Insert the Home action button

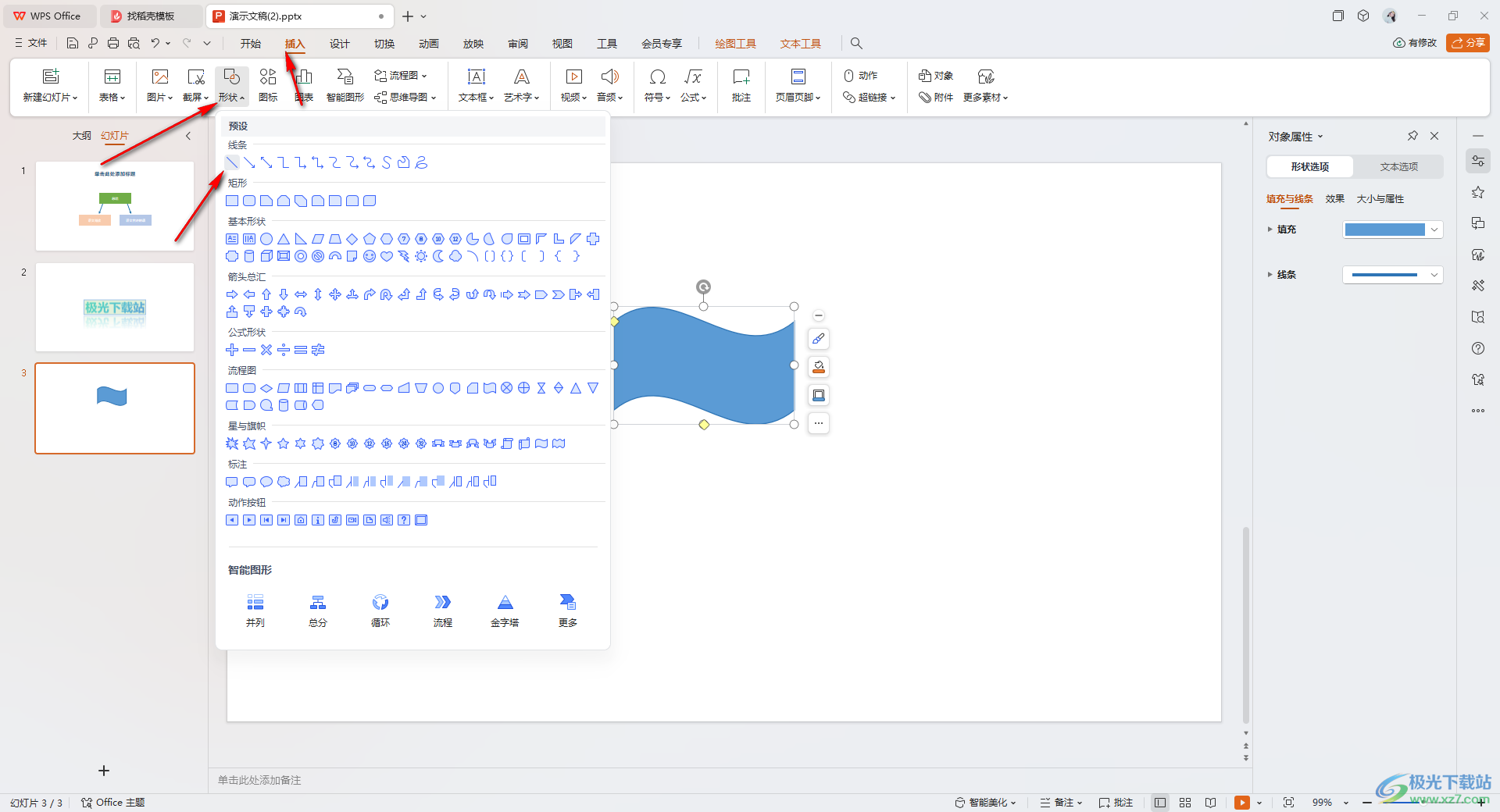301,520
